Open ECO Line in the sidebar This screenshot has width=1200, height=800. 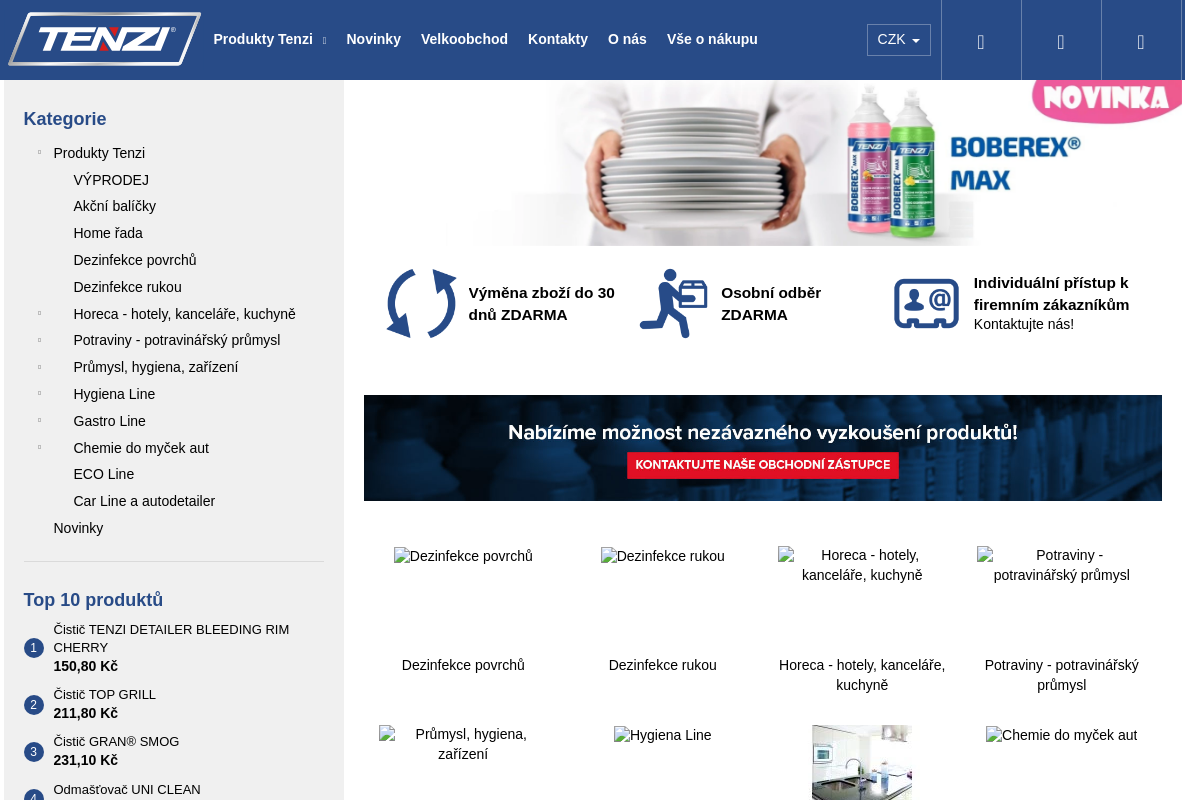pyautogui.click(x=104, y=474)
